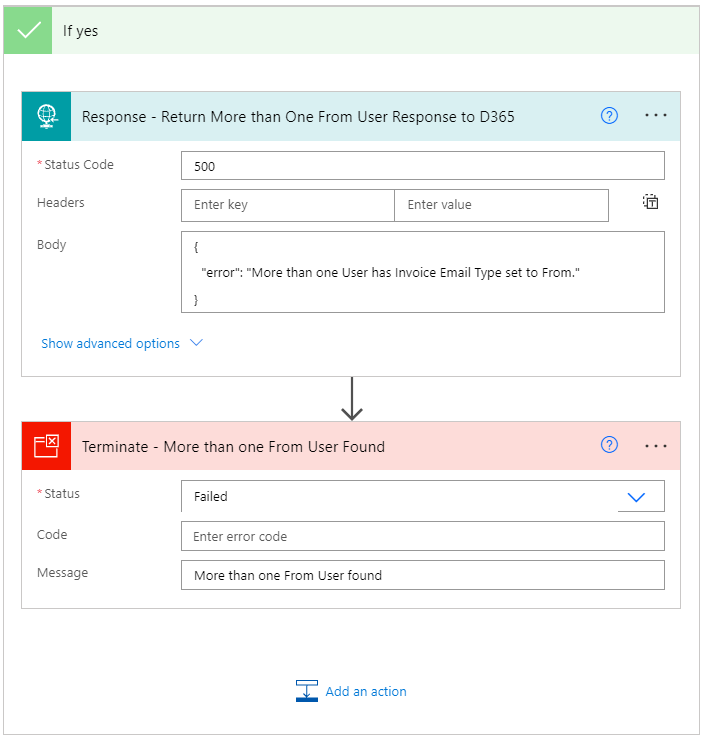Open the Status dropdown showing Failed
707x740 pixels.
(400, 496)
